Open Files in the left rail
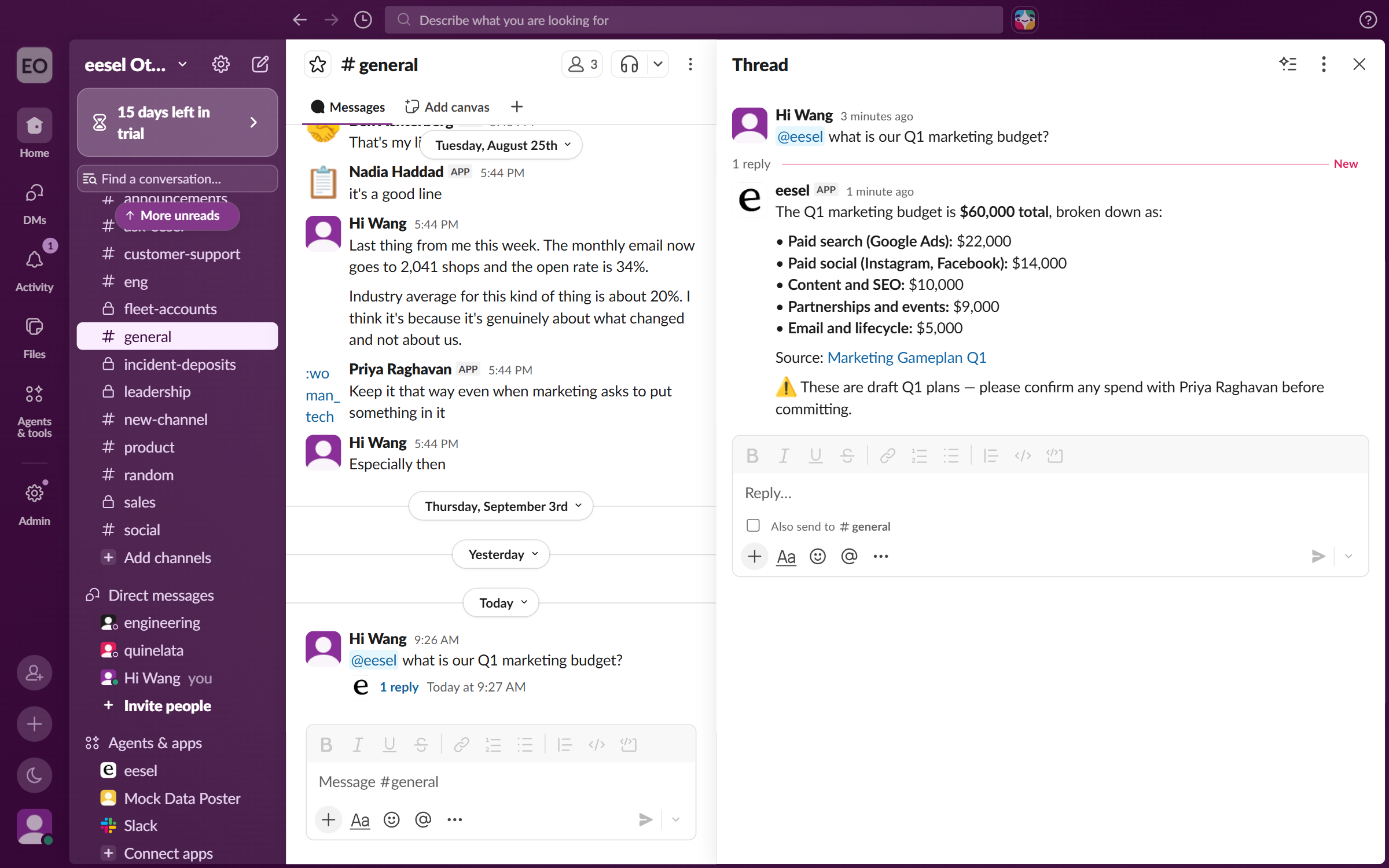The height and width of the screenshot is (868, 1389). point(34,337)
